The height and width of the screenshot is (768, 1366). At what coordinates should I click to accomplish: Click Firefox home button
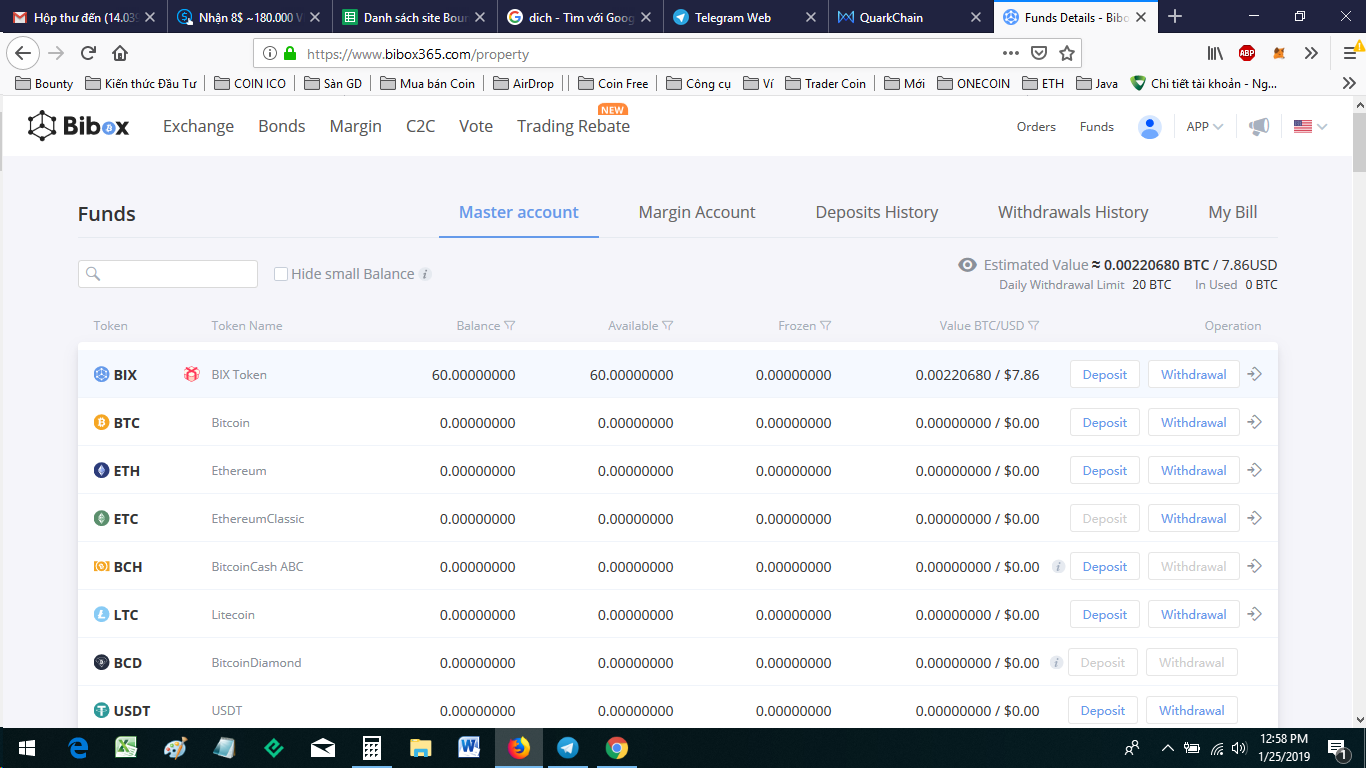coord(120,54)
